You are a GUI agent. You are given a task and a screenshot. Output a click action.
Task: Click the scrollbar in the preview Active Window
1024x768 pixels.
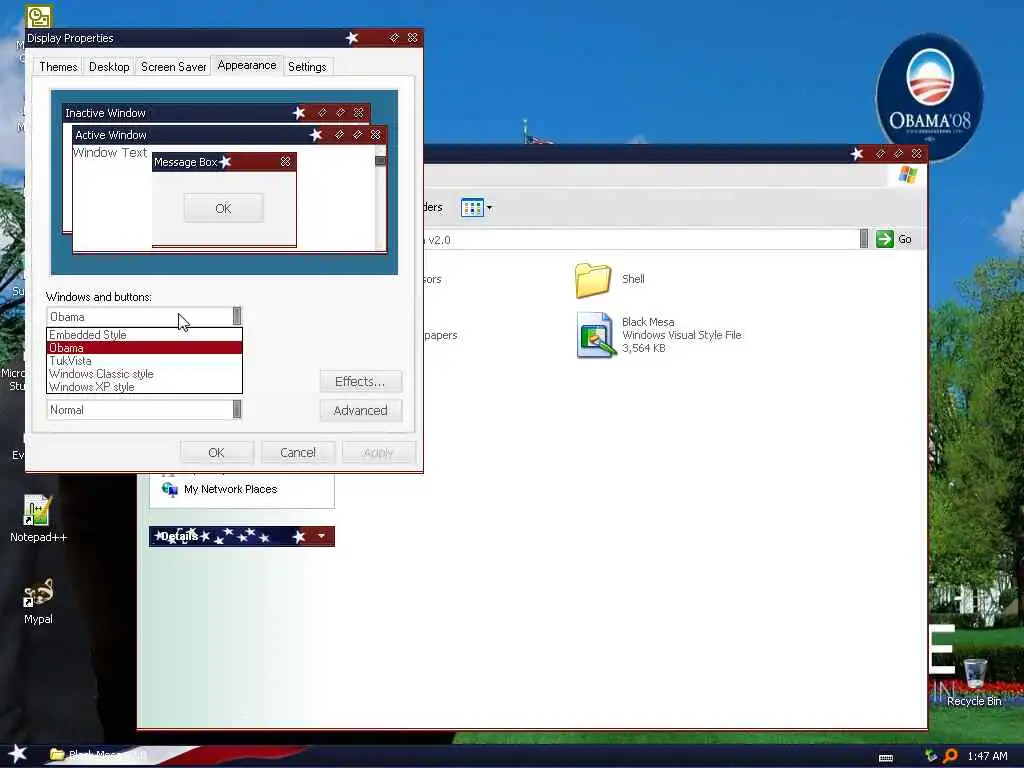(x=381, y=197)
